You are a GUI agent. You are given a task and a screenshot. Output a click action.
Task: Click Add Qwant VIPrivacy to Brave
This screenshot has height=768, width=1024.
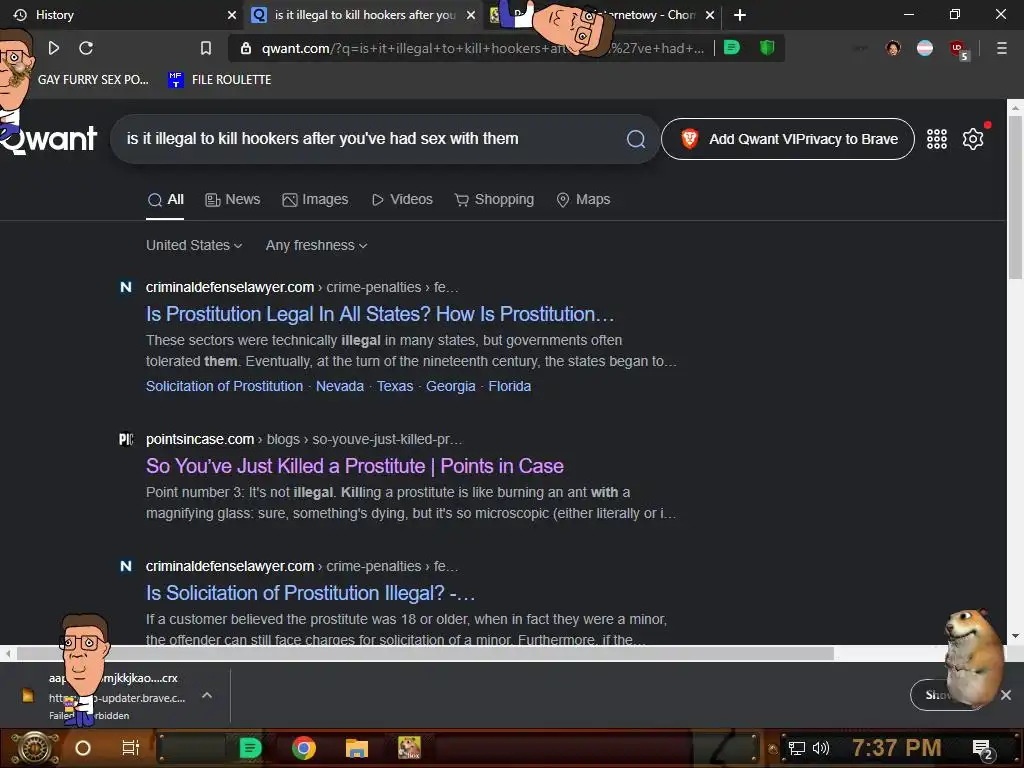point(788,139)
